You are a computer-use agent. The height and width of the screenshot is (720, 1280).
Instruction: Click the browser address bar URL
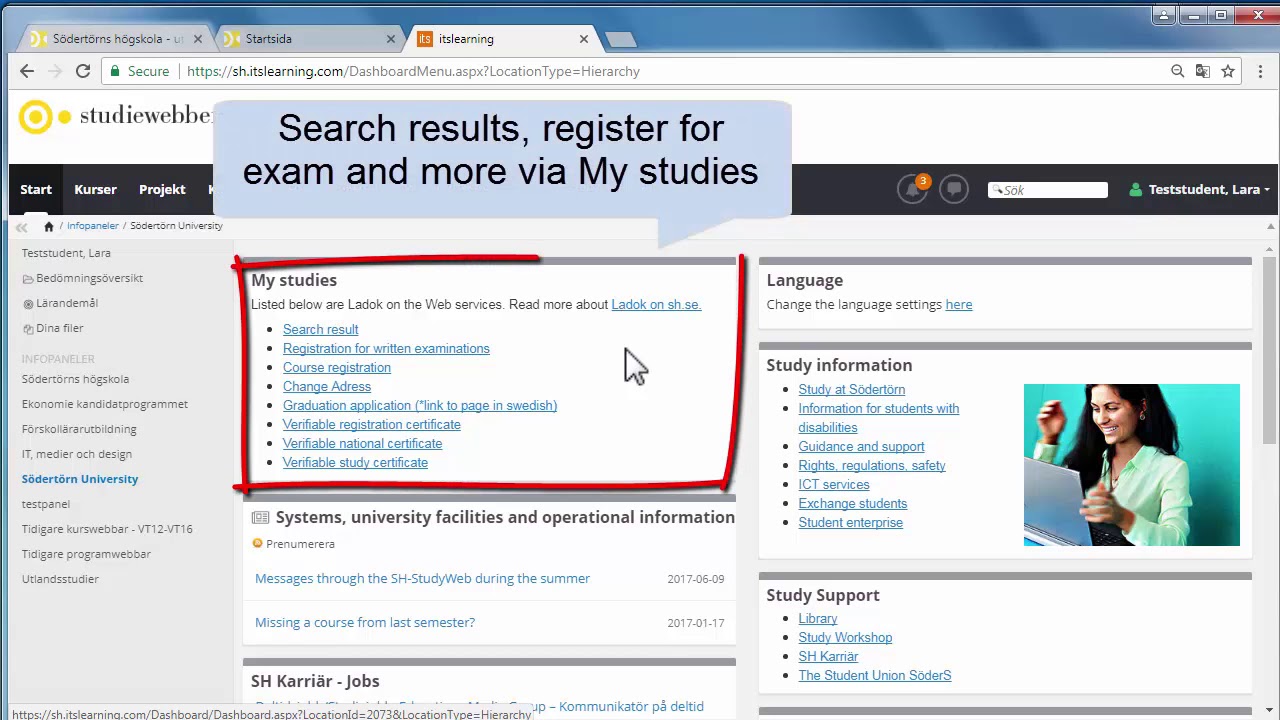point(413,71)
